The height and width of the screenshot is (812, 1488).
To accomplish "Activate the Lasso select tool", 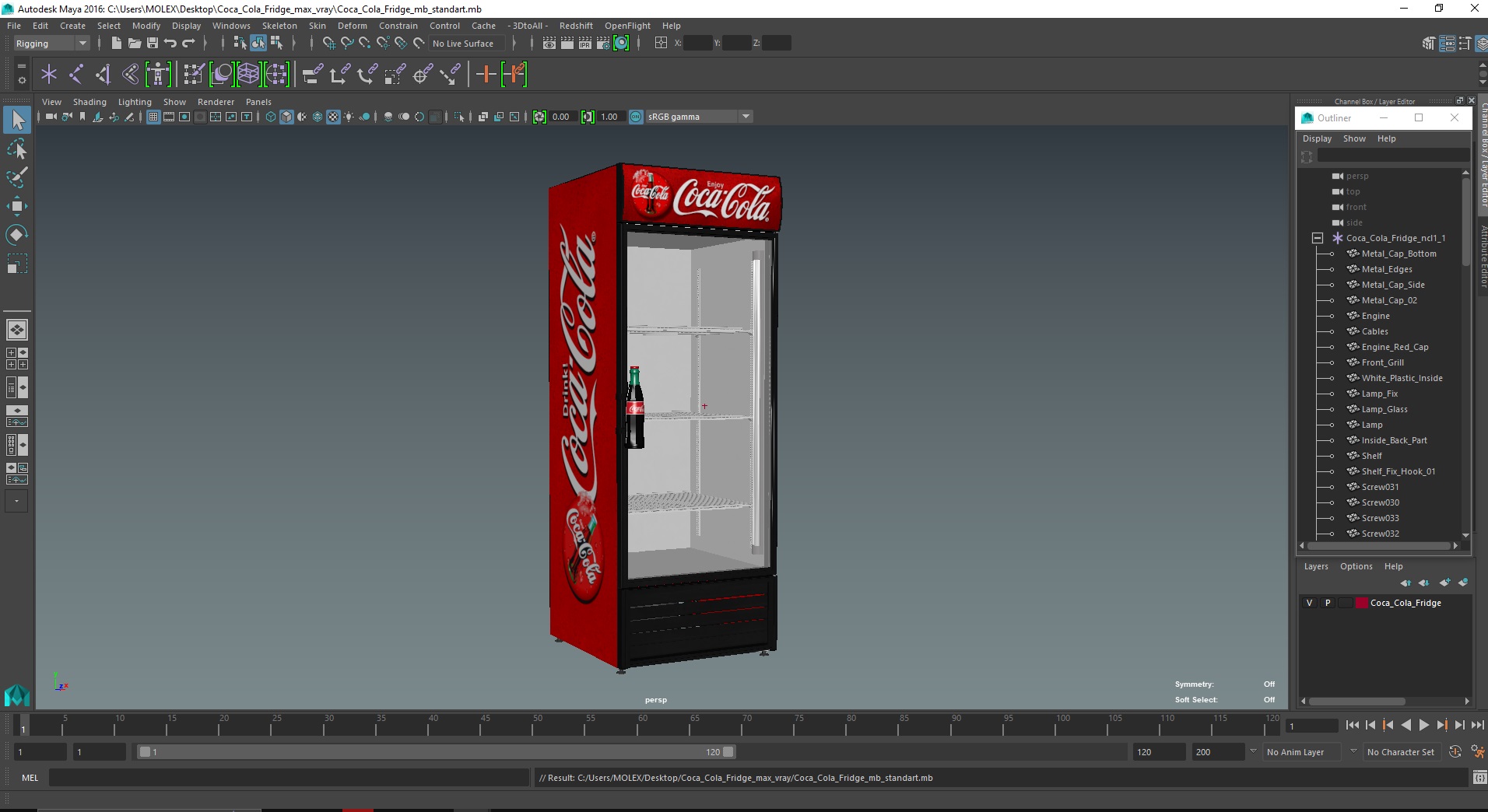I will (x=17, y=149).
